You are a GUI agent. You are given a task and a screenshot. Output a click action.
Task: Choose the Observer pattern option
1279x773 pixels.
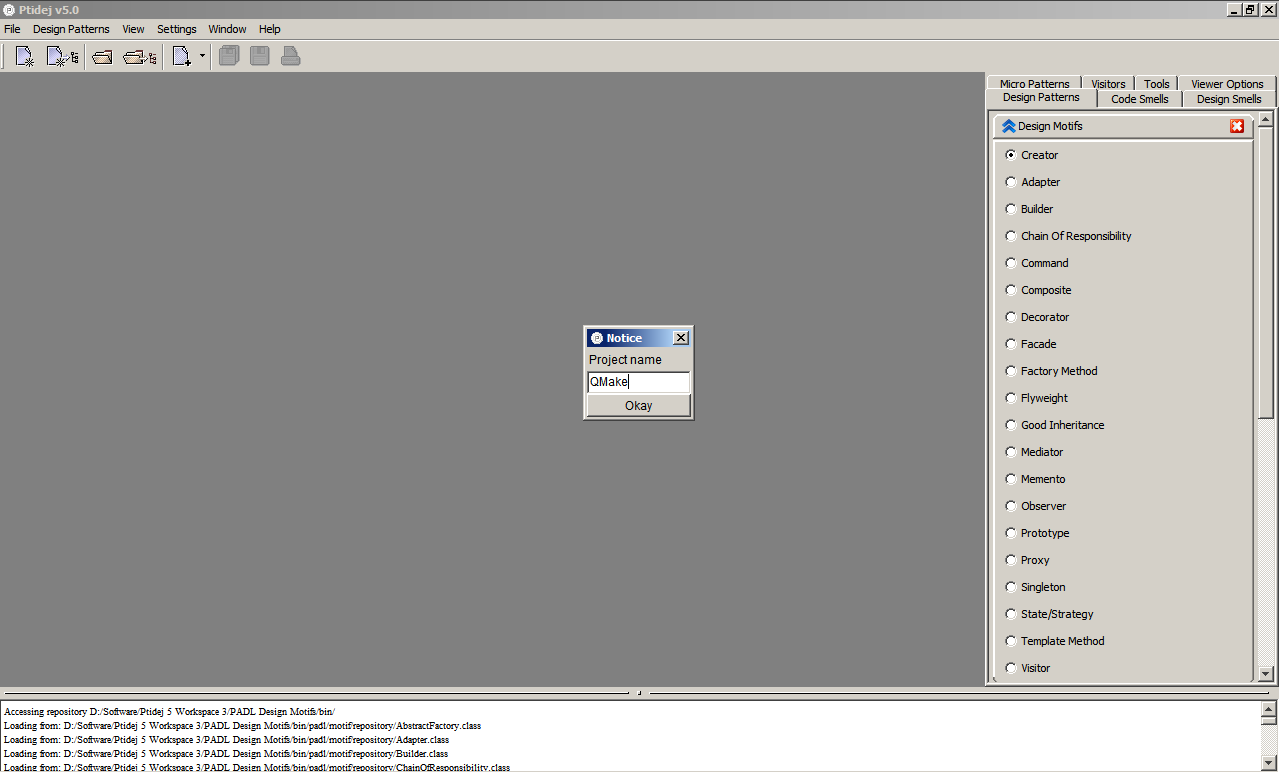tap(1010, 506)
